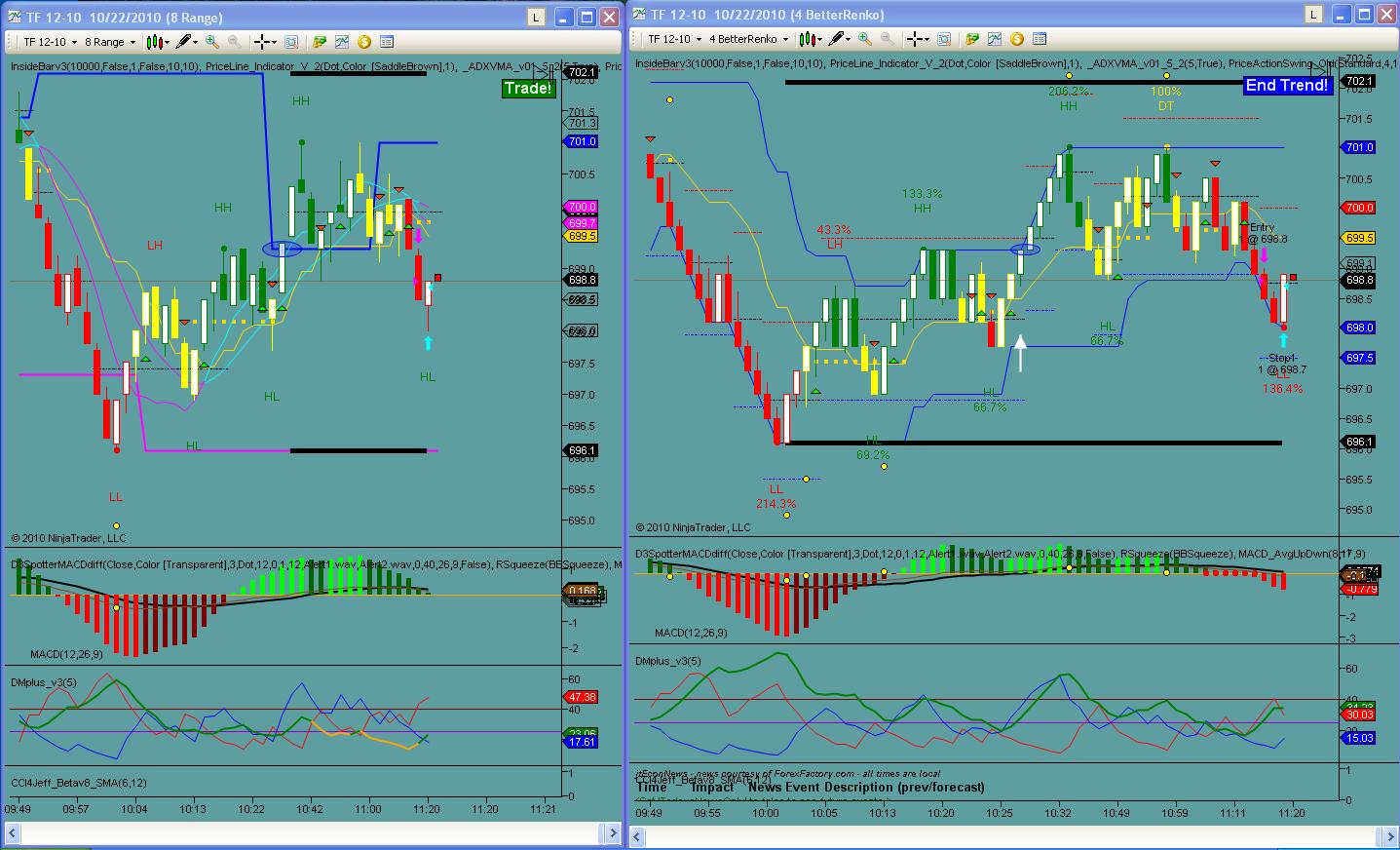This screenshot has width=1400, height=850.
Task: Open TF 12-10 instrument selector in BetterRenko window
Action: pyautogui.click(x=674, y=39)
